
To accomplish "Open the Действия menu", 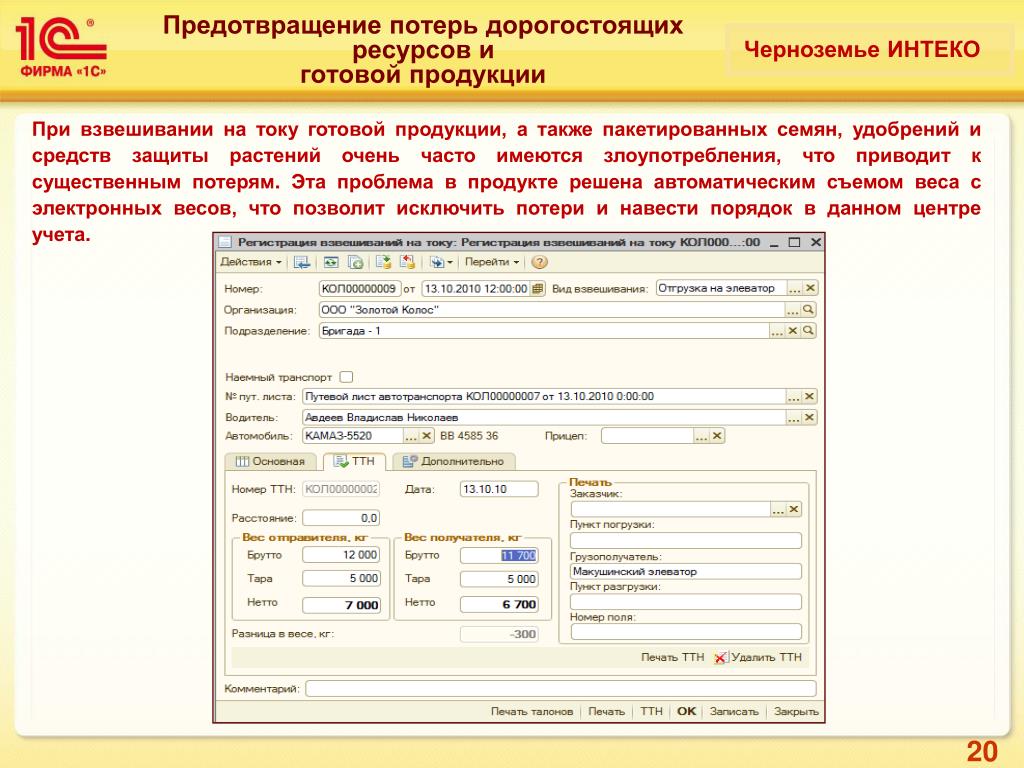I will [x=251, y=263].
